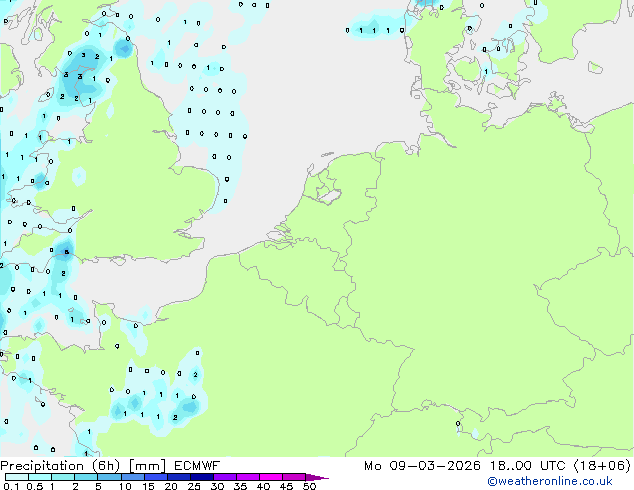Click the 2–5 mm legend color box
The height and width of the screenshot is (490, 634).
click(86, 477)
